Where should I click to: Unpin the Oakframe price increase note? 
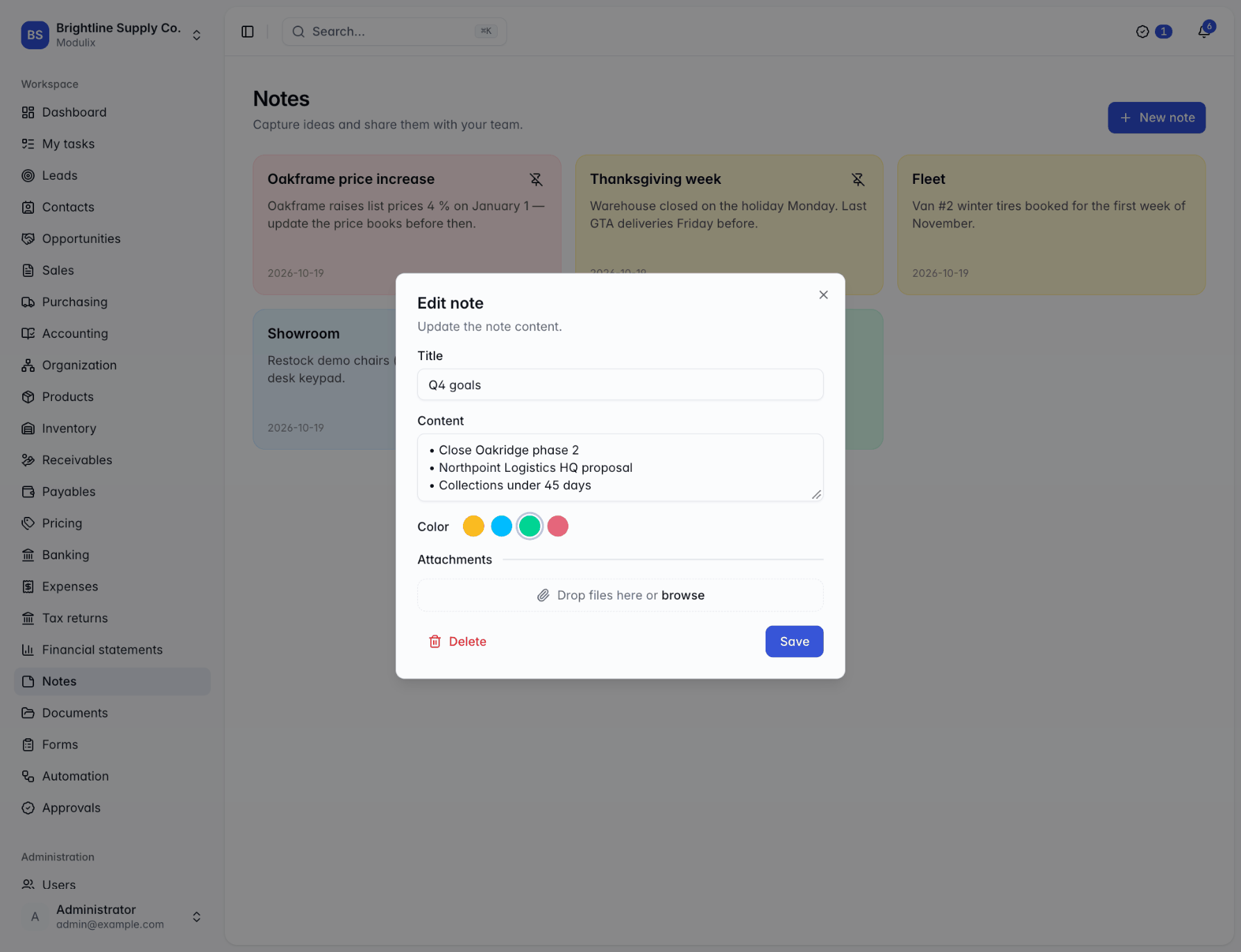pos(536,180)
